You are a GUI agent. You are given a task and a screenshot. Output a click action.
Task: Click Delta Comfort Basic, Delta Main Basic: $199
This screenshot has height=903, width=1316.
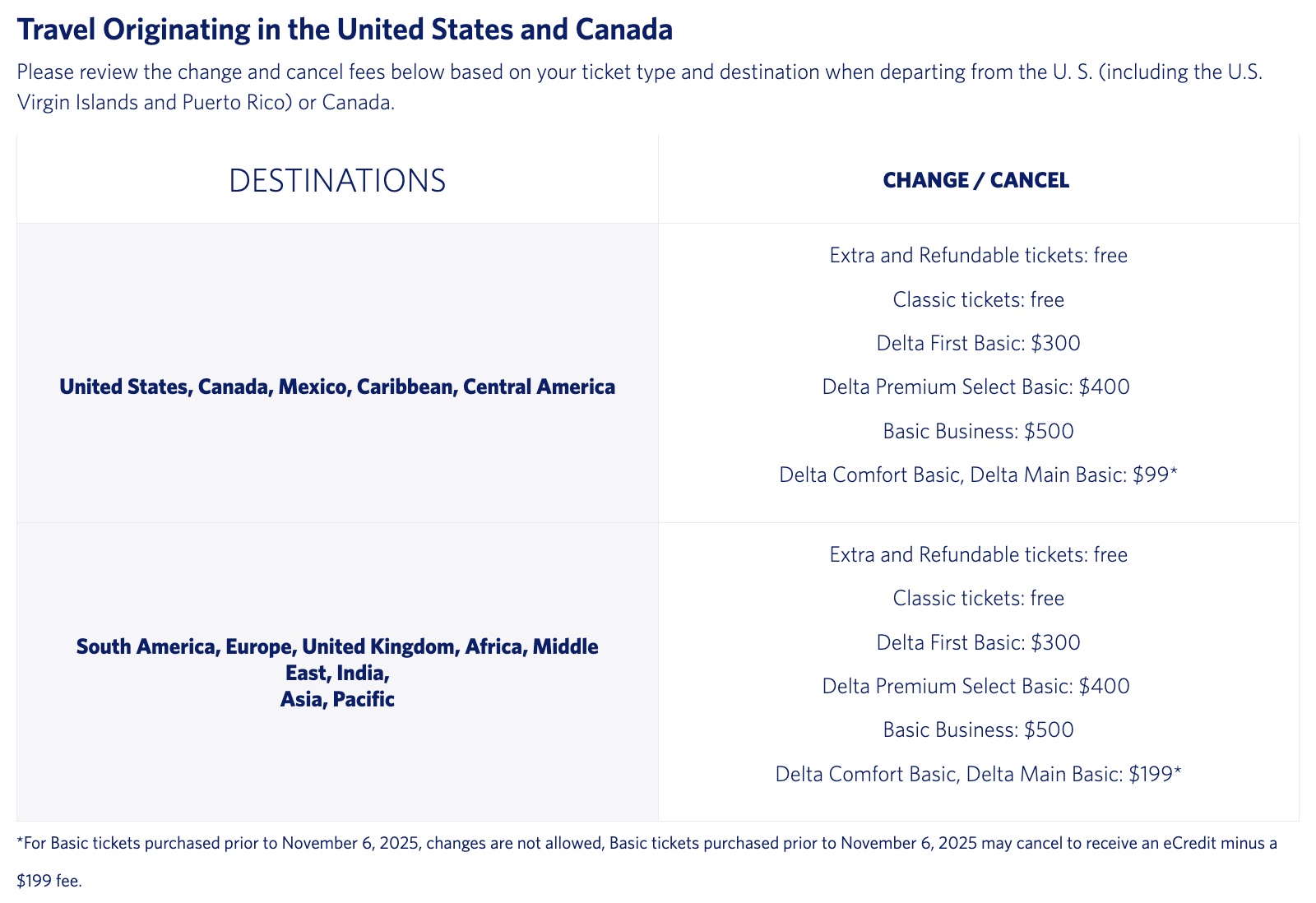point(979,774)
